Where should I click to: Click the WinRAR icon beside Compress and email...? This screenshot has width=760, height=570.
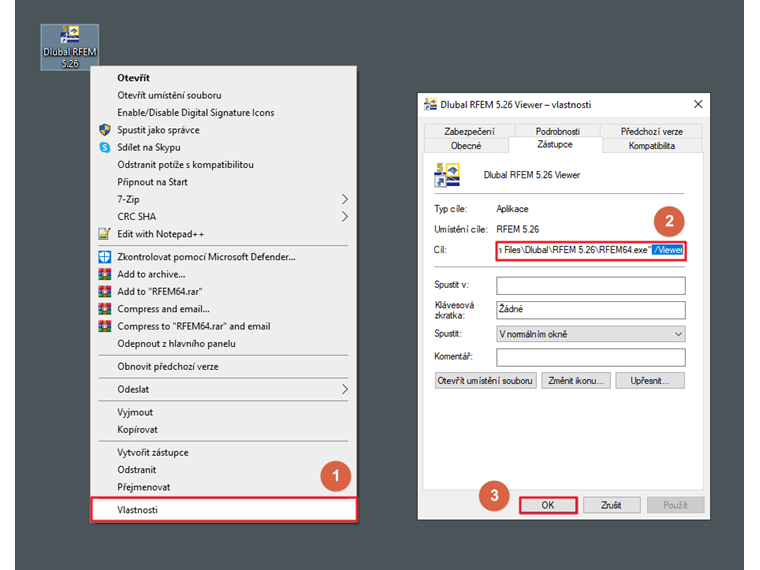105,309
